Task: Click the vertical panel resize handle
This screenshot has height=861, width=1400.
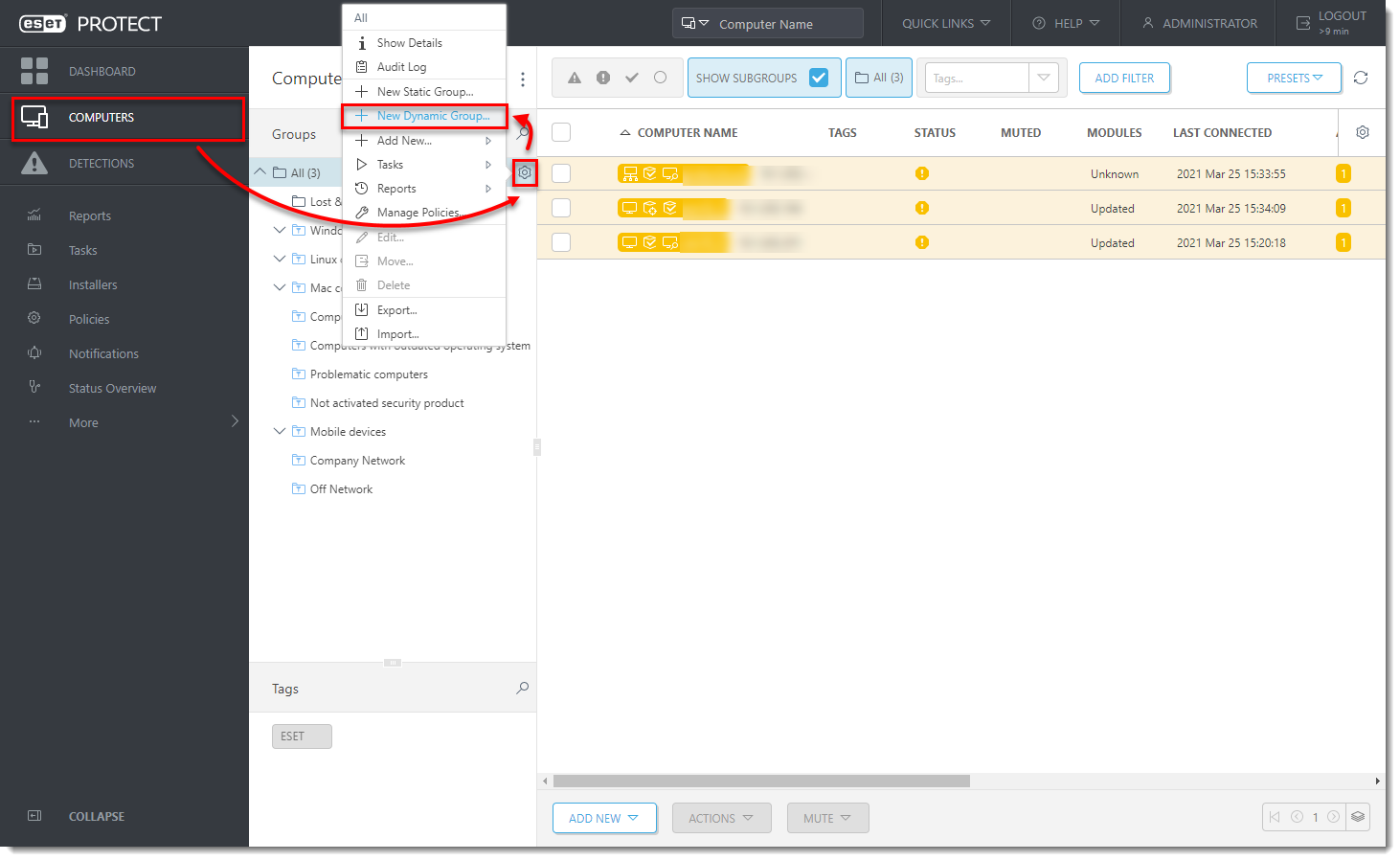Action: click(x=537, y=447)
